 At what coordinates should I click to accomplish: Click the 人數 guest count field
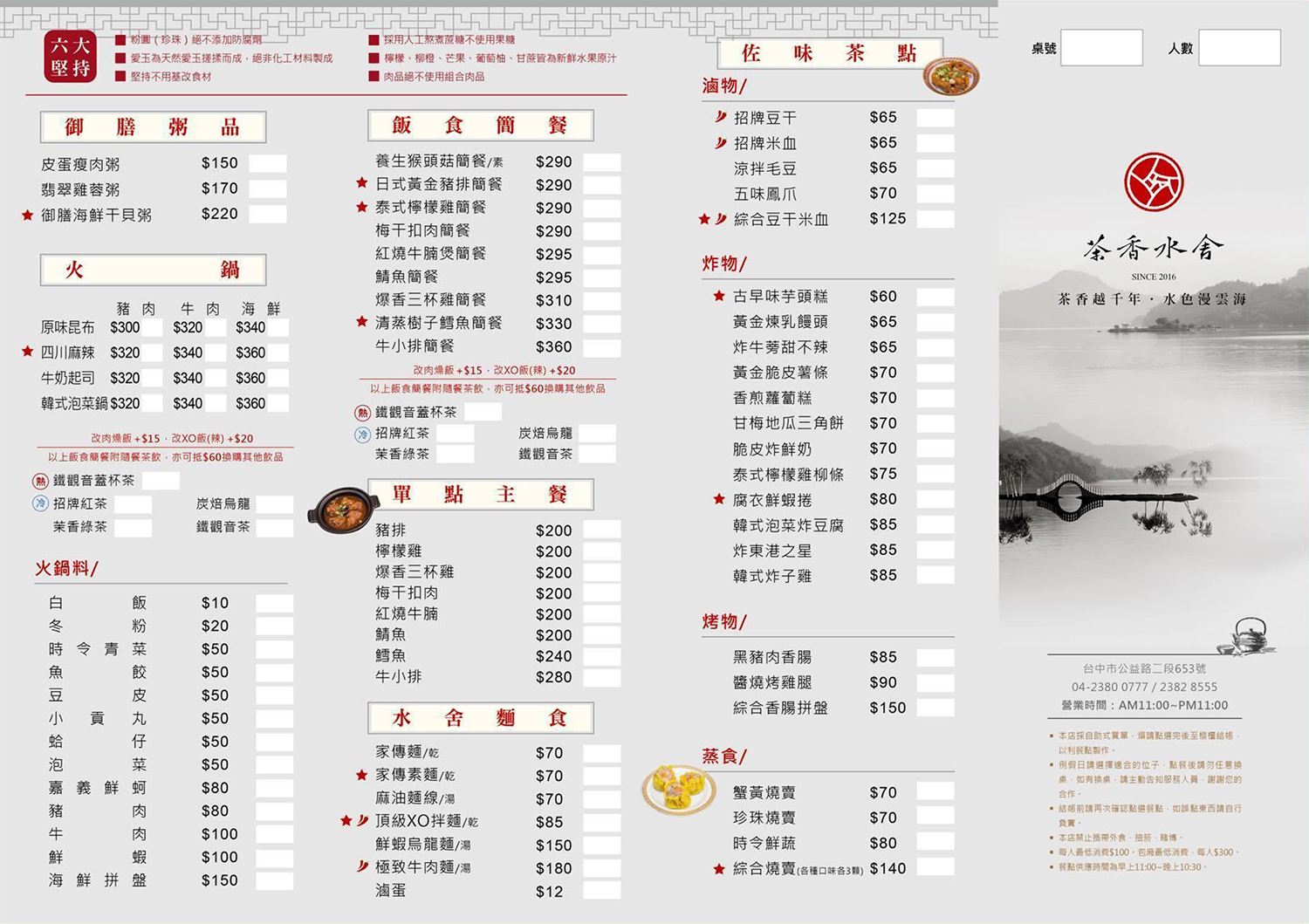pos(1238,48)
